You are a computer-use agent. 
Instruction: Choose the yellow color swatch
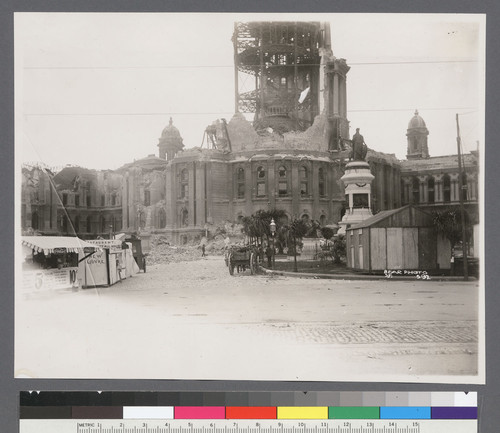302,413
